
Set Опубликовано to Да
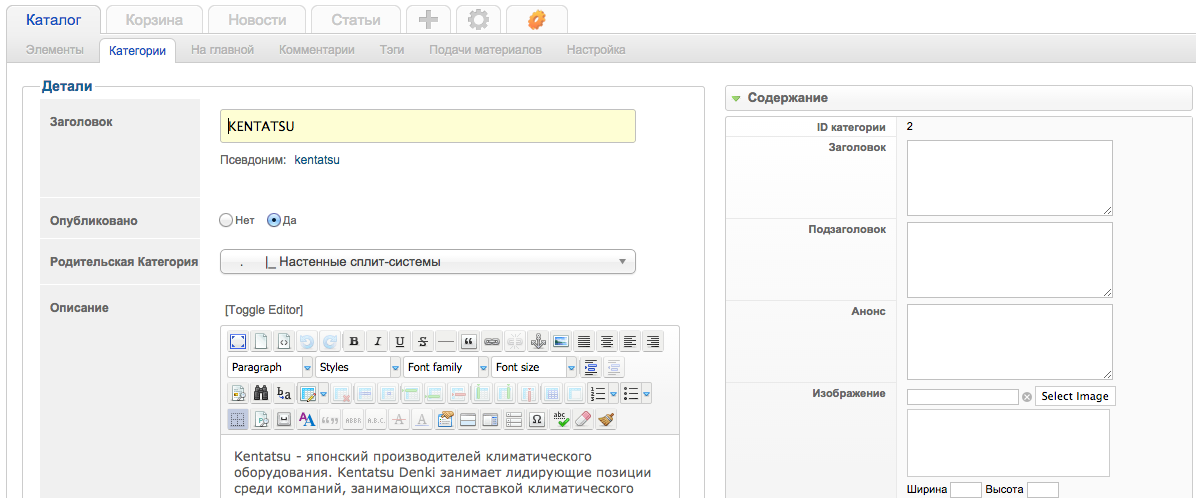click(x=274, y=220)
